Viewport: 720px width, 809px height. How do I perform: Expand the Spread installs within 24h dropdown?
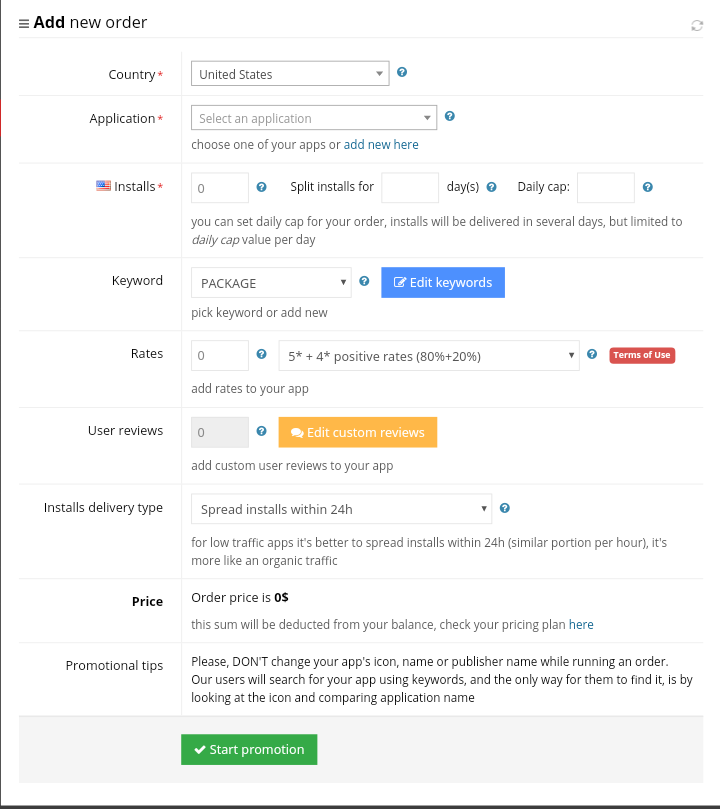click(x=341, y=509)
